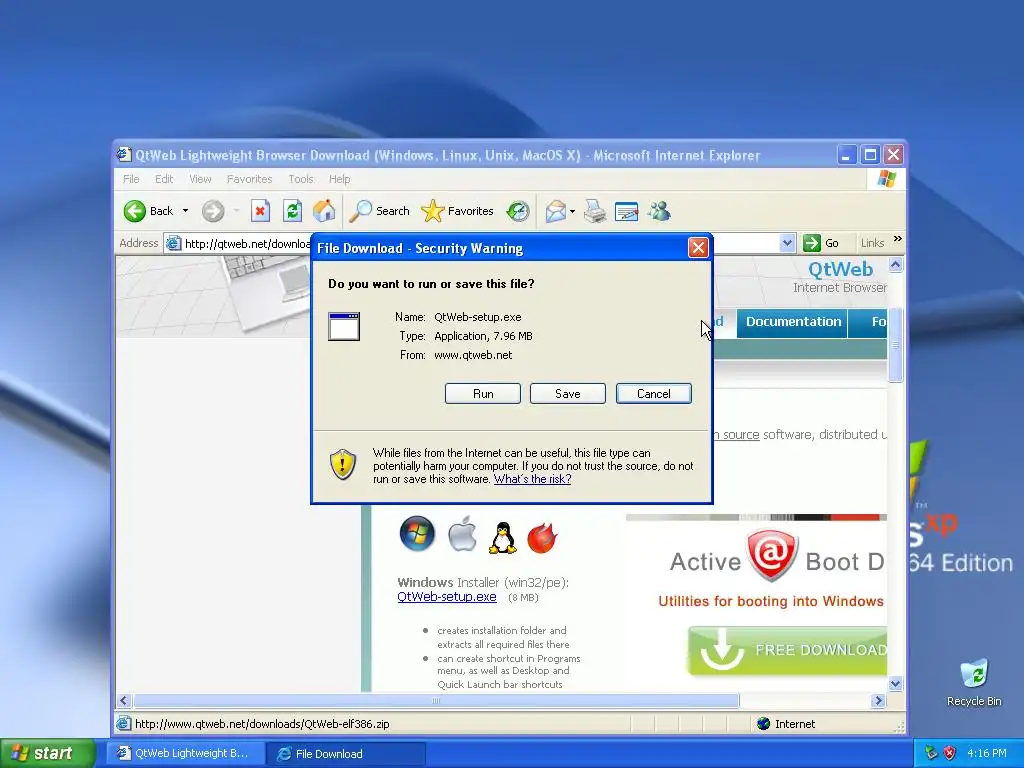Click the Links toolbar label
This screenshot has width=1024, height=768.
pos(872,243)
